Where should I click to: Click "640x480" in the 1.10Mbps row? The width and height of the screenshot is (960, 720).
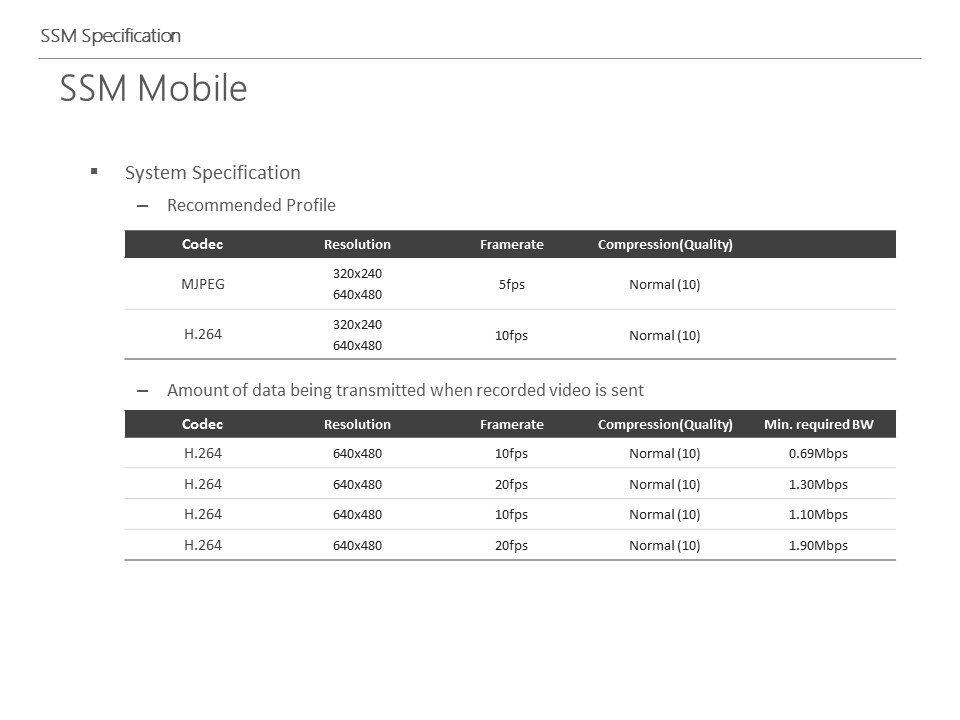pos(358,514)
